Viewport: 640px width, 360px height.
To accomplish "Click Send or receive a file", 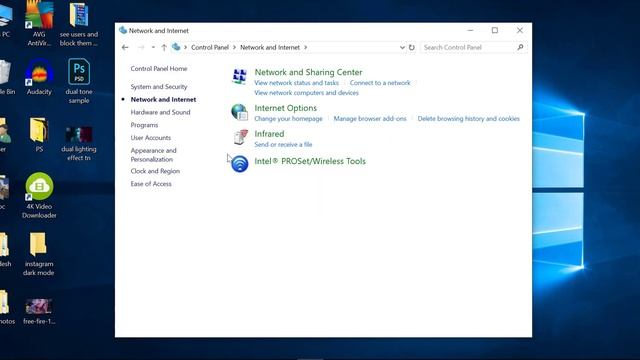I will click(283, 144).
